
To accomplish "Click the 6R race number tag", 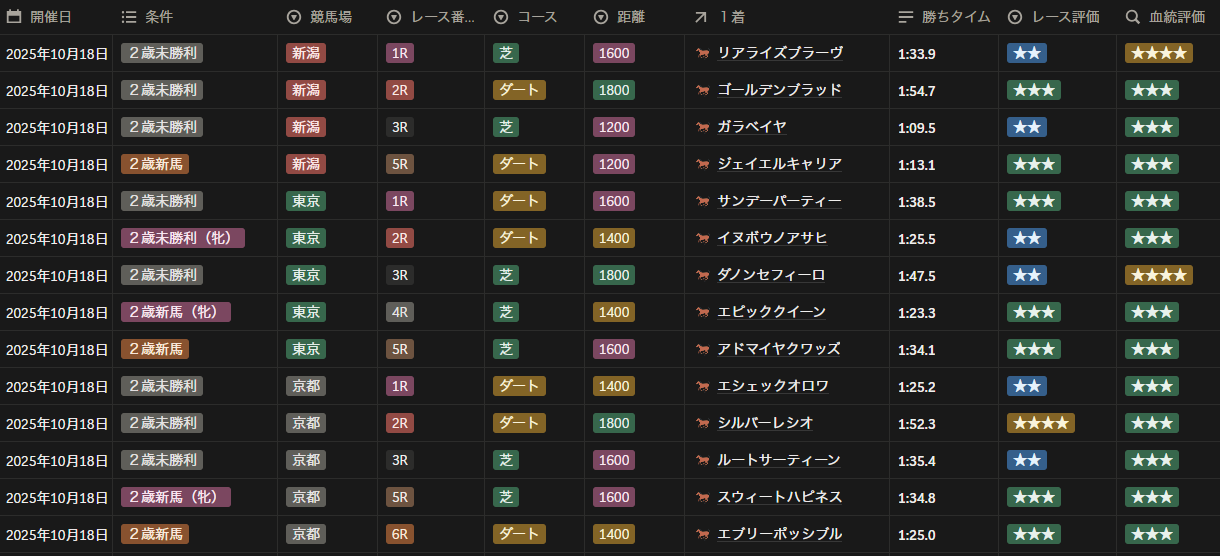I will pyautogui.click(x=399, y=534).
